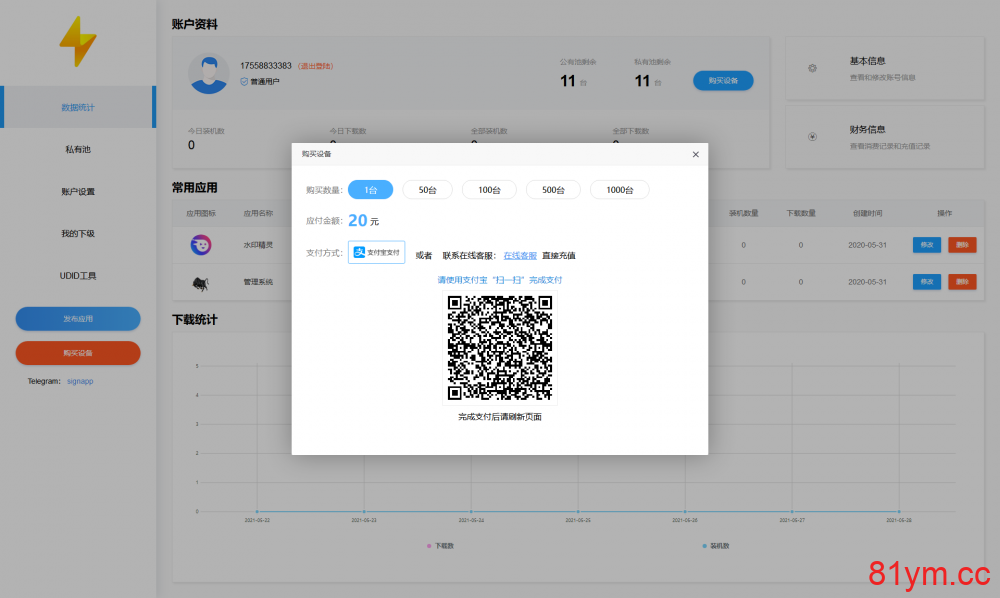Click the 管理系统 cat application icon
The image size is (1000, 598).
202,282
